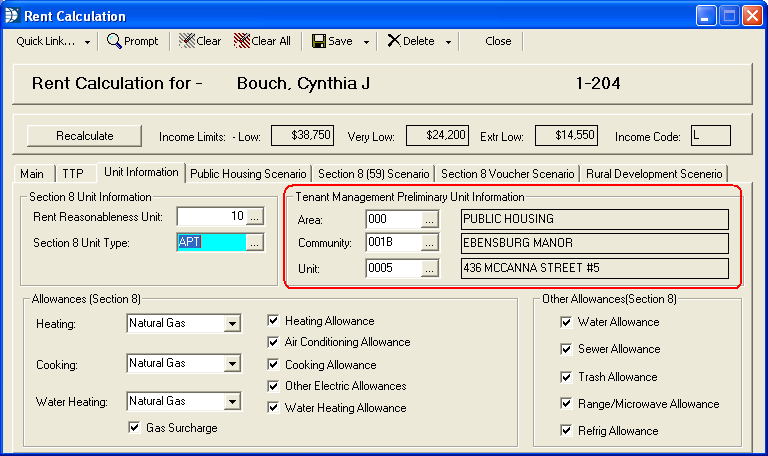Click the Close toolbar button
The width and height of the screenshot is (768, 456).
498,41
